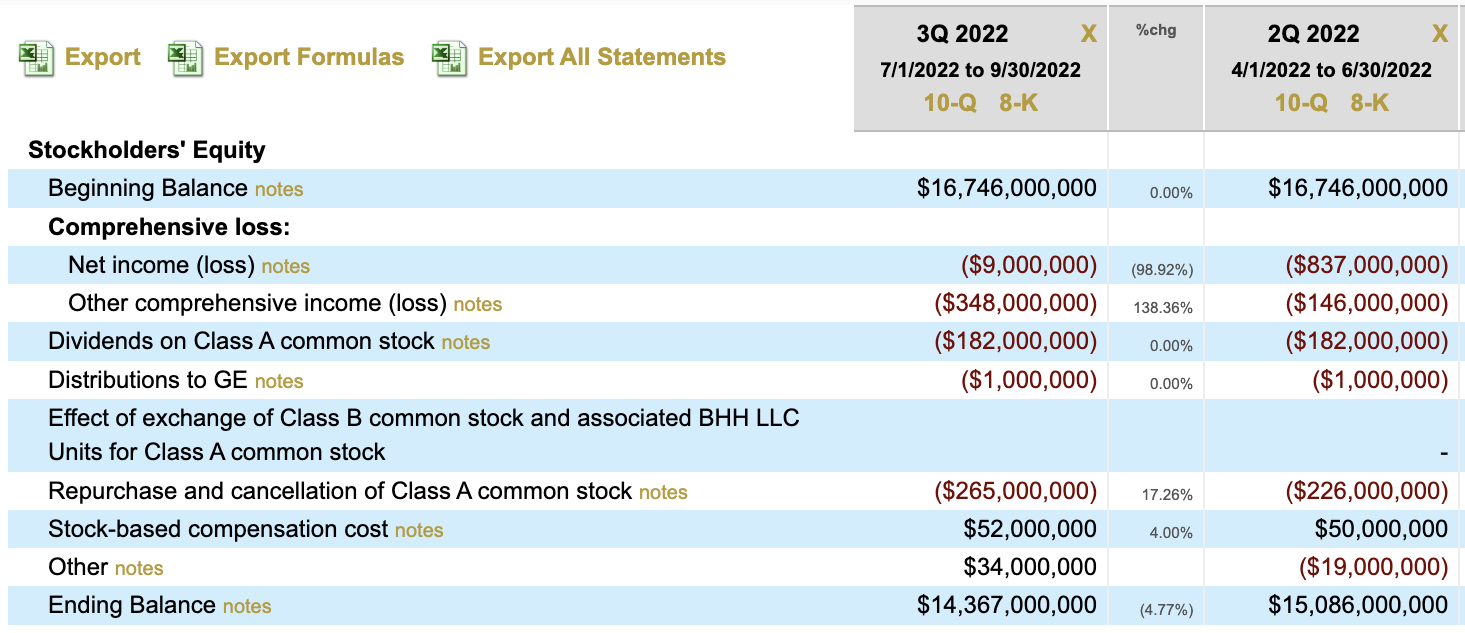Show notes for Distributions to GE
The image size is (1465, 633).
point(279,381)
